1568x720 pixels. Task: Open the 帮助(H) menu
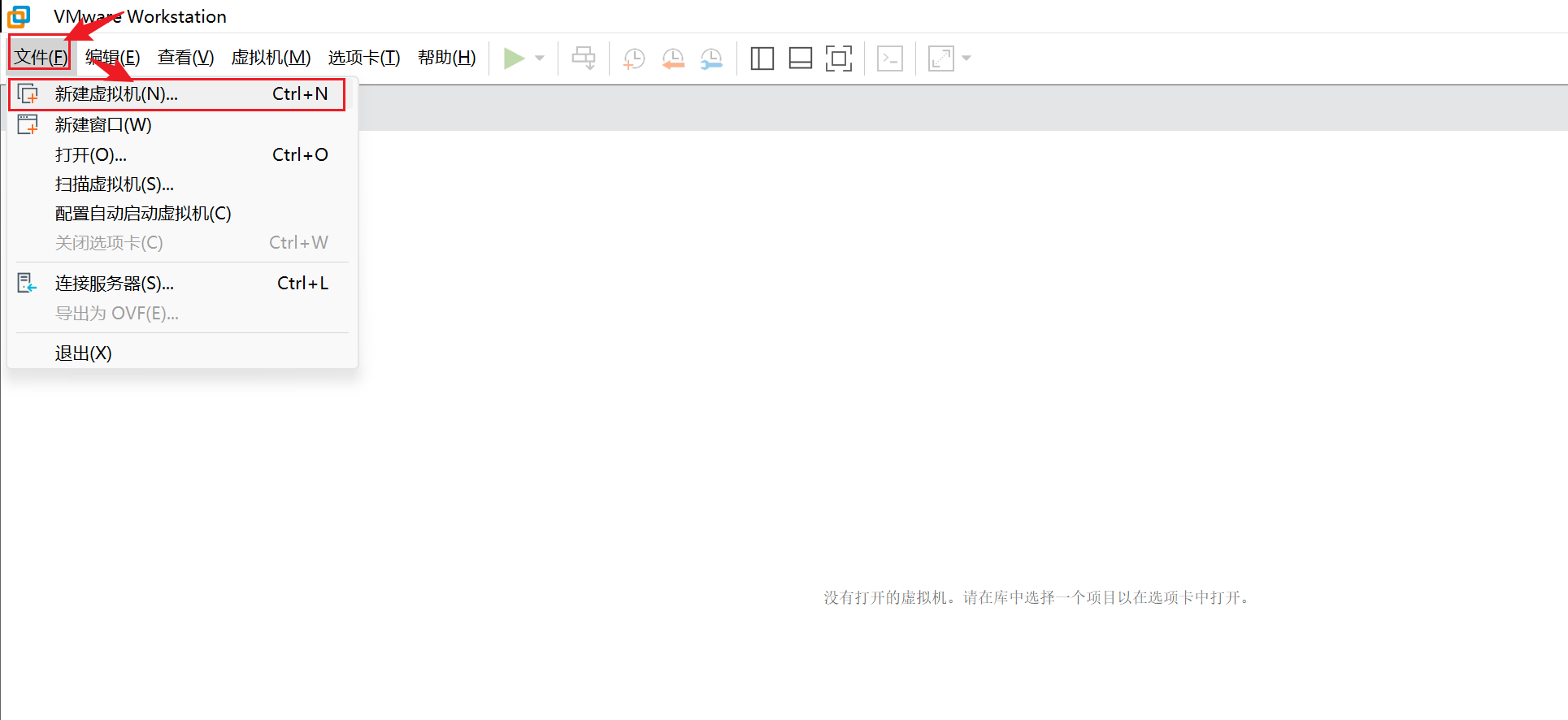(447, 57)
